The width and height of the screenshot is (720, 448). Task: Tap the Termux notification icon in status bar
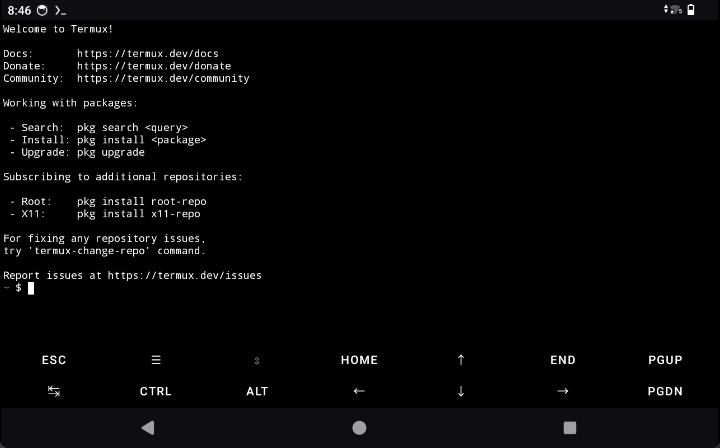(x=61, y=10)
